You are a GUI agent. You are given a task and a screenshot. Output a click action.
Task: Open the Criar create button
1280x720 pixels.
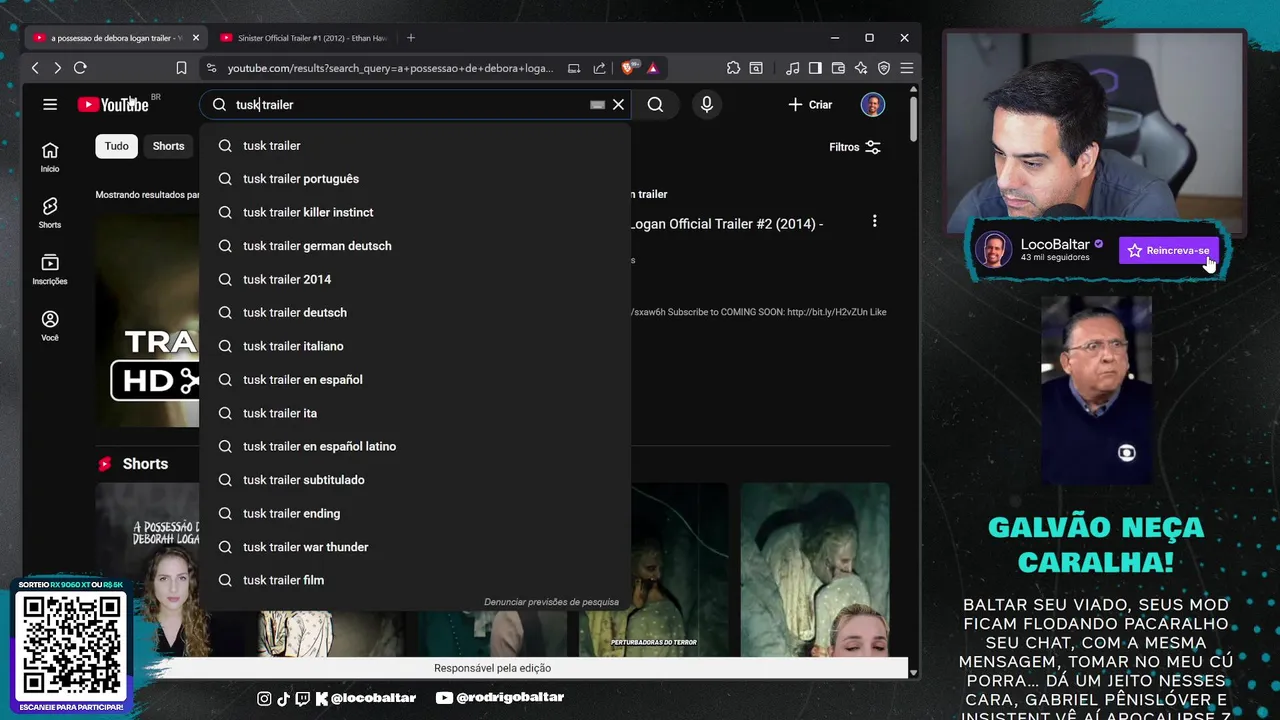810,105
